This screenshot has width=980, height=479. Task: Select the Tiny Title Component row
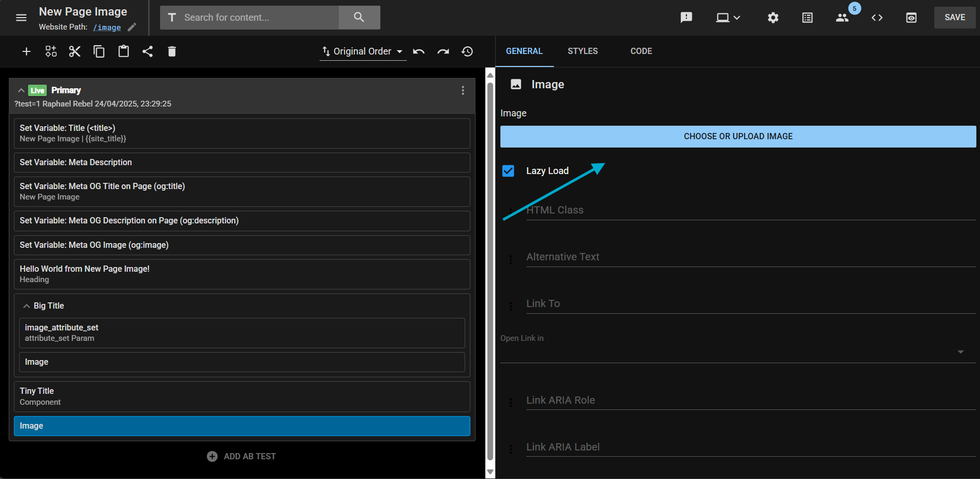pyautogui.click(x=242, y=396)
